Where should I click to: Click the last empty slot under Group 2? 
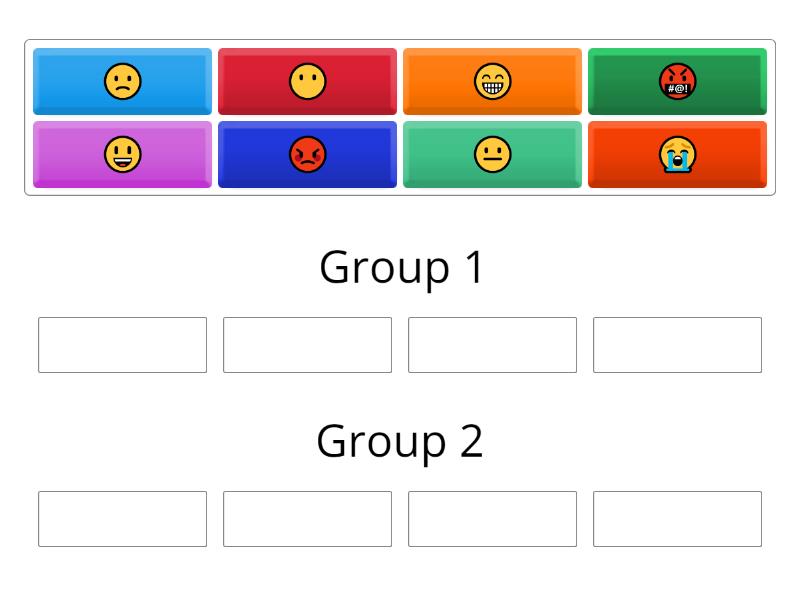coord(678,519)
